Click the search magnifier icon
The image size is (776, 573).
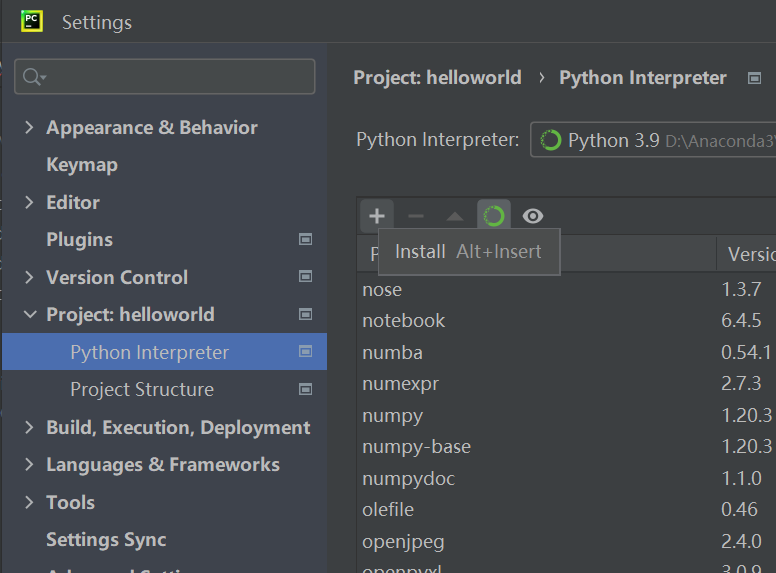[x=33, y=77]
